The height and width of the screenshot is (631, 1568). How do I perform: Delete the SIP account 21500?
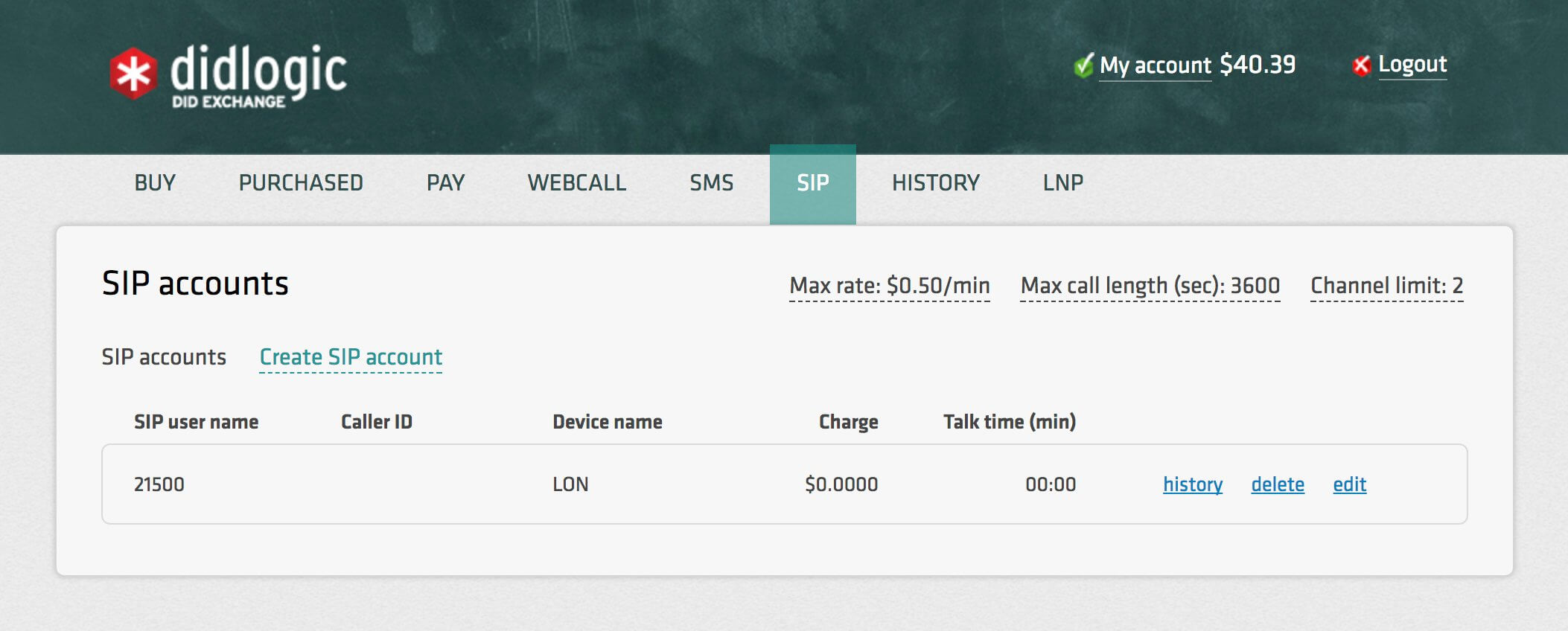(x=1277, y=484)
